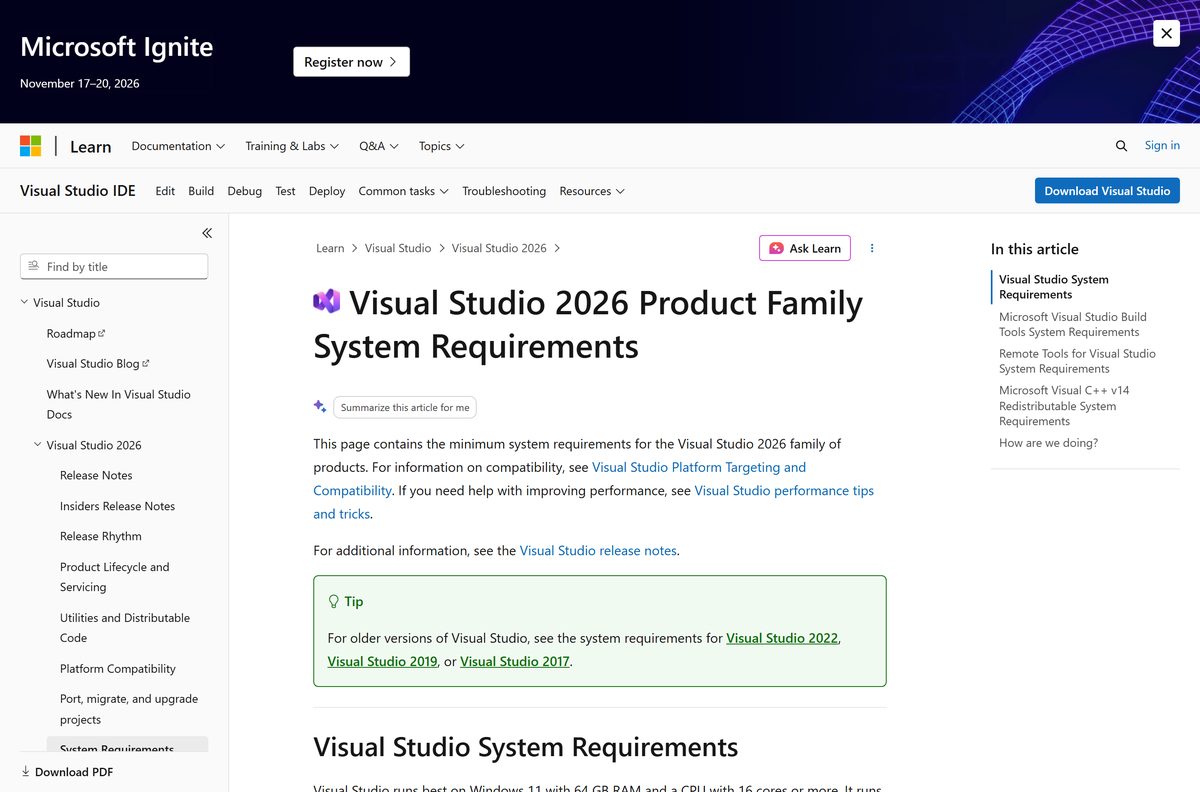Expand the Training & Labs dropdown

[292, 146]
